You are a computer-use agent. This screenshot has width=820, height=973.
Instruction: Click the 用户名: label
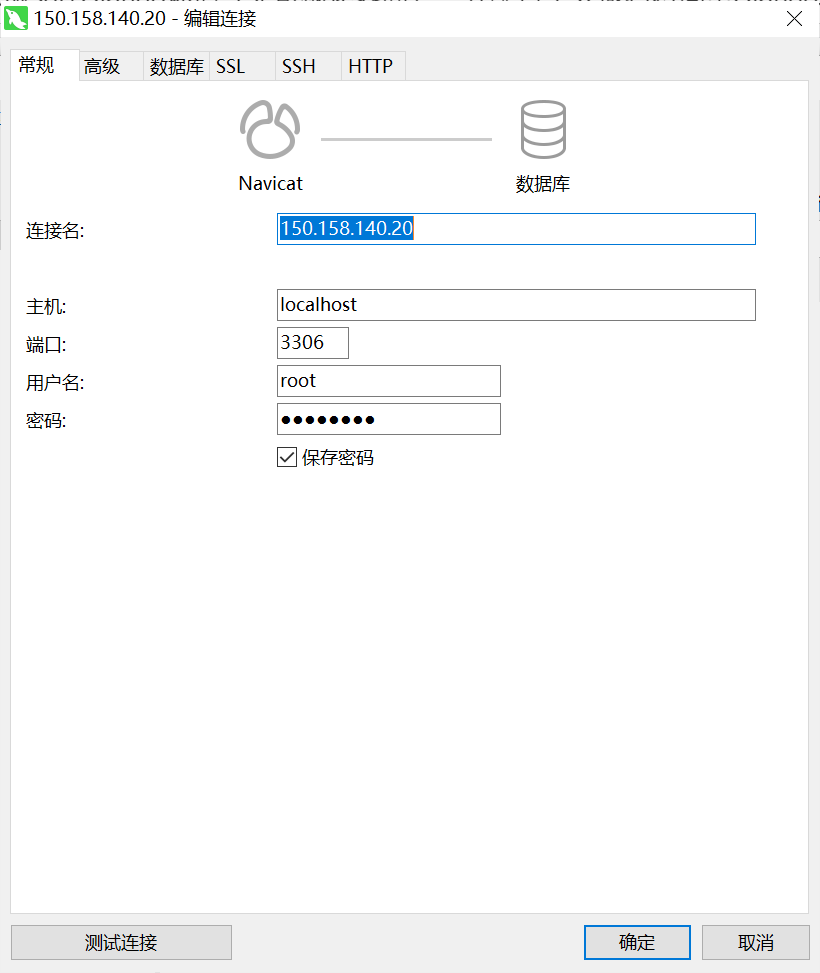point(55,383)
